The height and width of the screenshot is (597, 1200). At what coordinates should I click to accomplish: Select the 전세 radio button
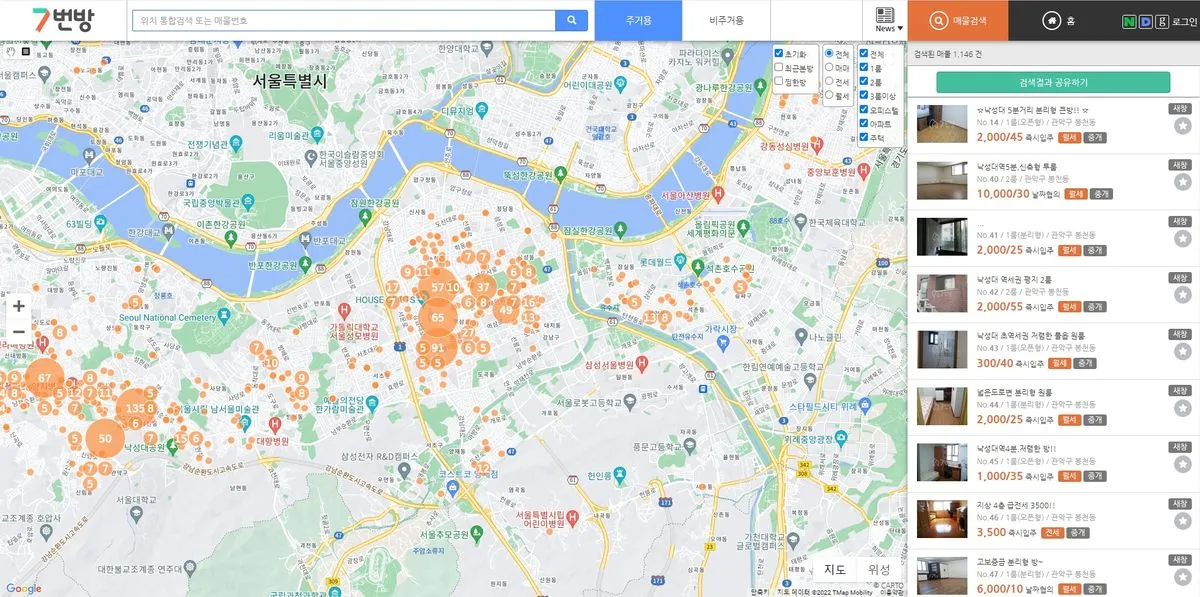(x=829, y=82)
